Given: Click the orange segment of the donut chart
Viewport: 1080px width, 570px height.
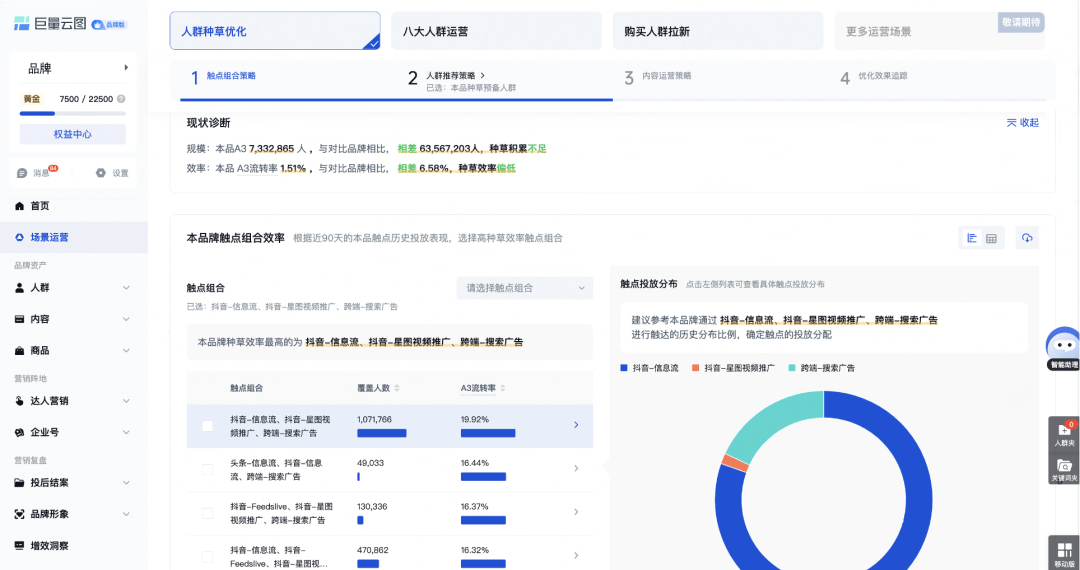Looking at the screenshot, I should click(735, 463).
